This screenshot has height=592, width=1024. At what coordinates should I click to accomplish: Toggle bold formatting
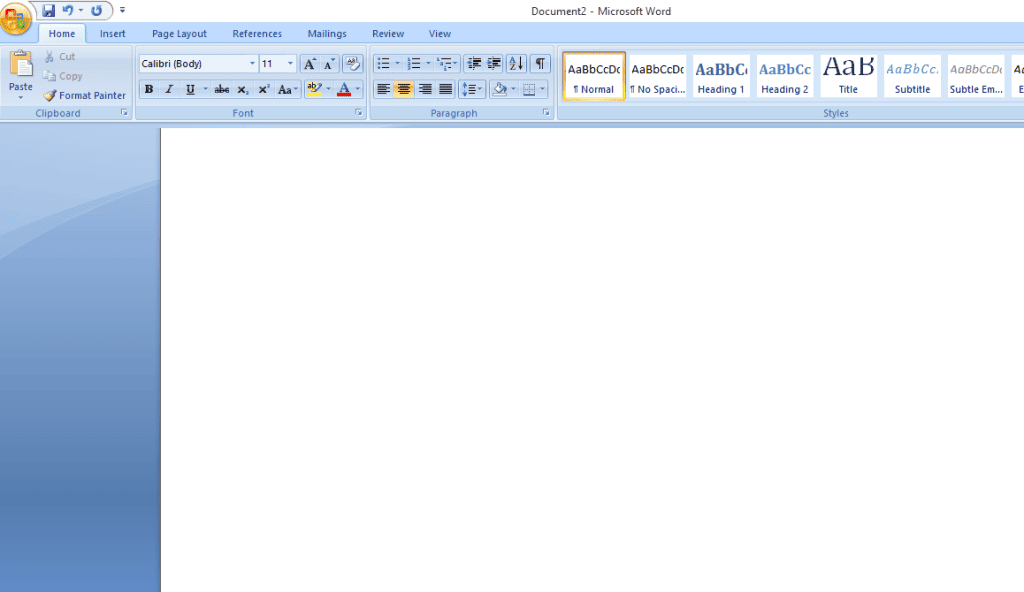tap(149, 90)
